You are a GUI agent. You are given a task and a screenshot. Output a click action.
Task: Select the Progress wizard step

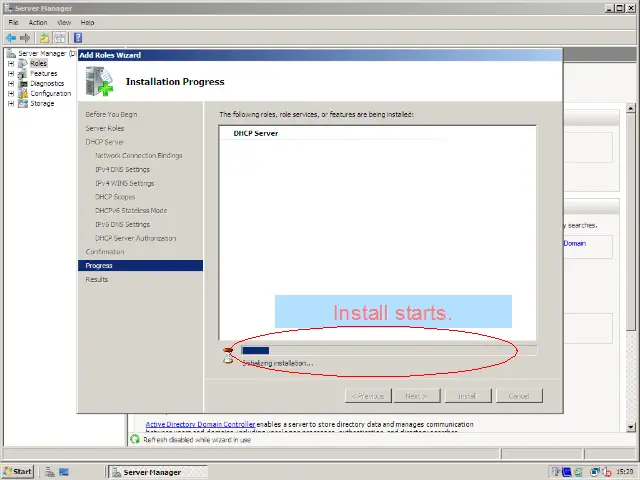click(140, 265)
